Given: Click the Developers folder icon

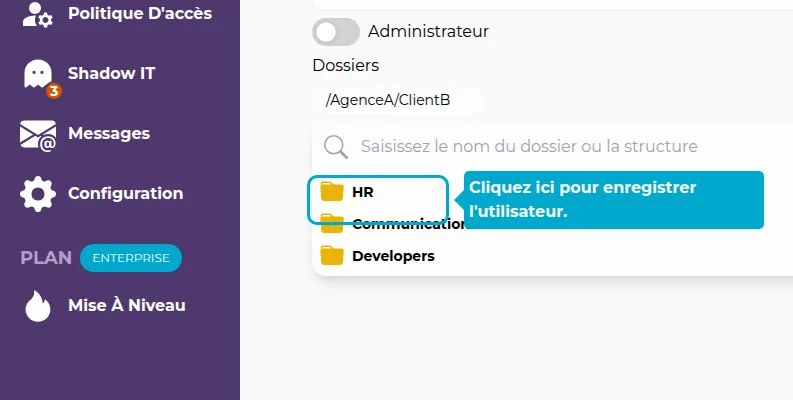Looking at the screenshot, I should tap(332, 256).
